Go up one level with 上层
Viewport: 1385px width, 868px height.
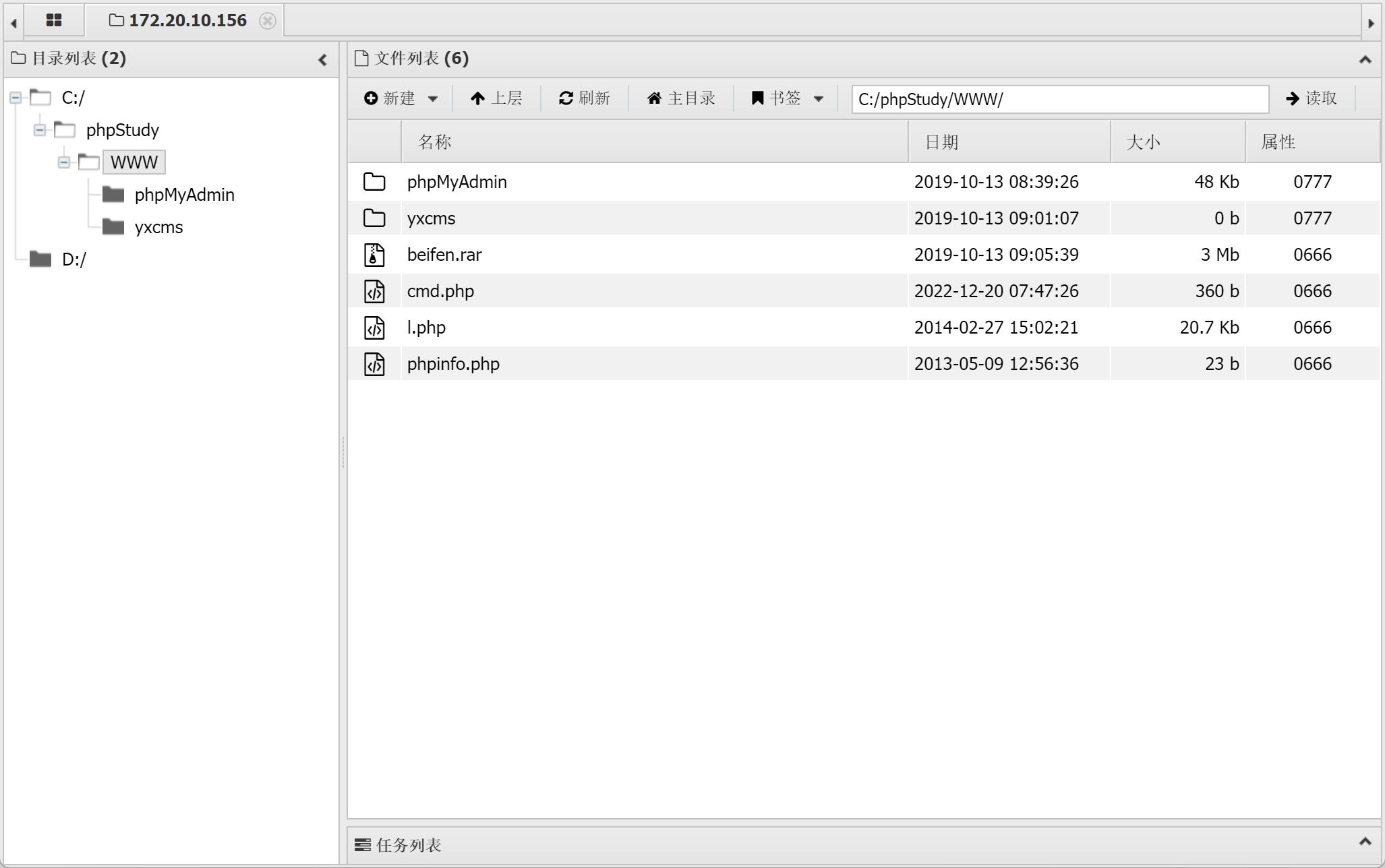coord(496,98)
